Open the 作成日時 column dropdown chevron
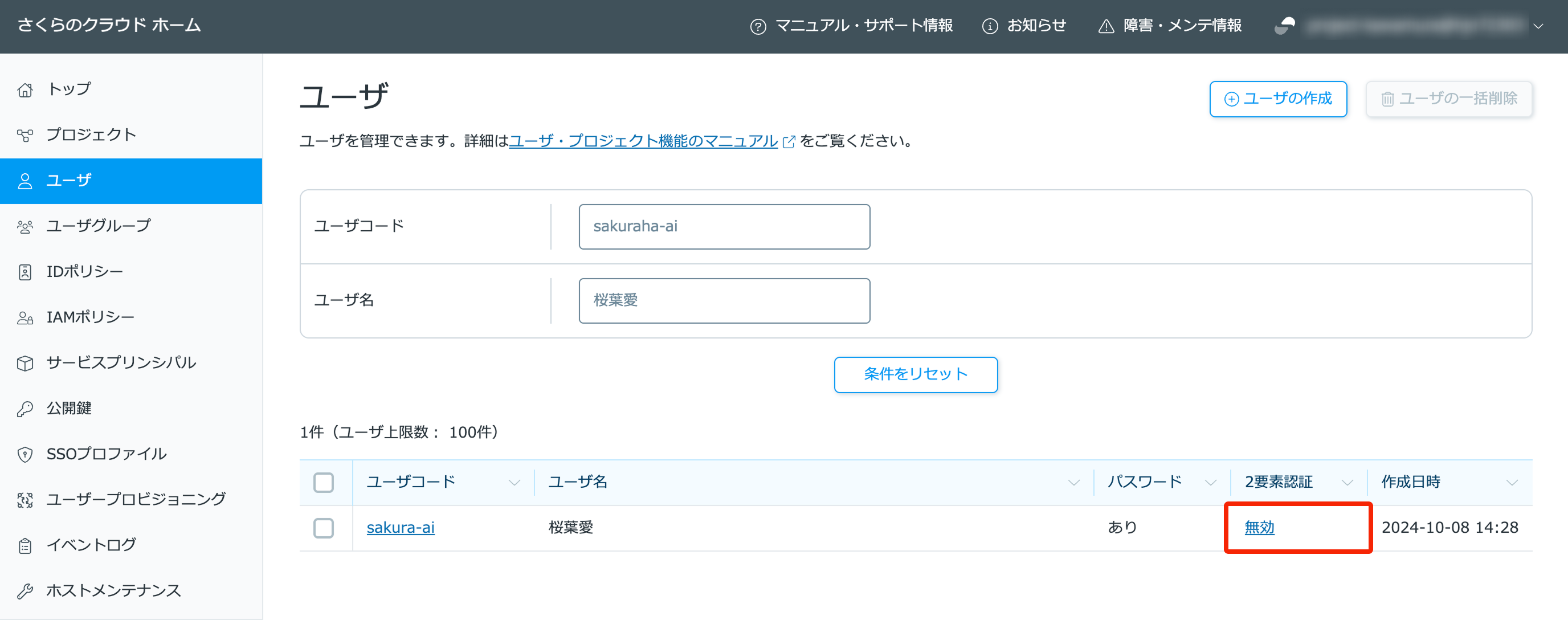This screenshot has height=620, width=1568. (x=1512, y=483)
